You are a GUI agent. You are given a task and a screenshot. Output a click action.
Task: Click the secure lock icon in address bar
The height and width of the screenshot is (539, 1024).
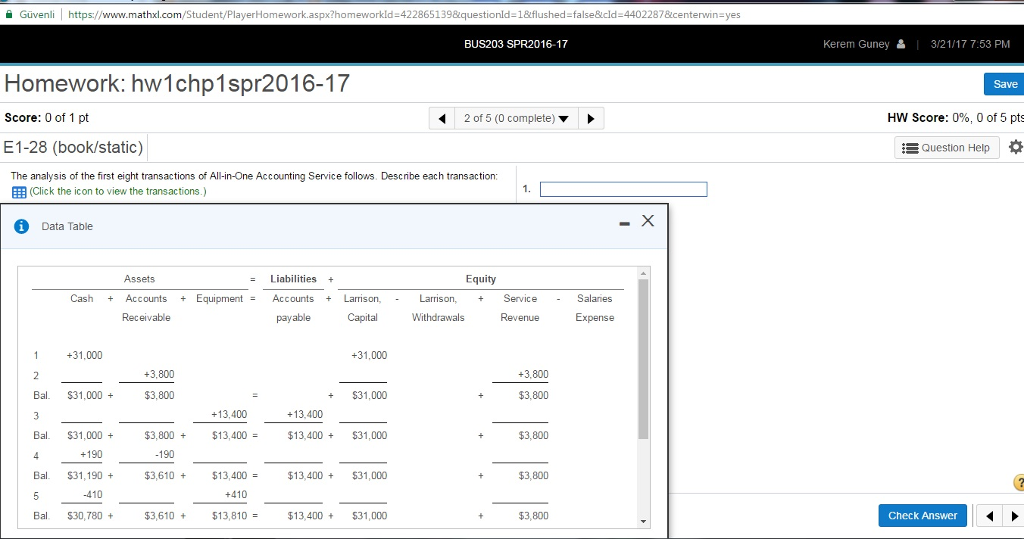[9, 14]
